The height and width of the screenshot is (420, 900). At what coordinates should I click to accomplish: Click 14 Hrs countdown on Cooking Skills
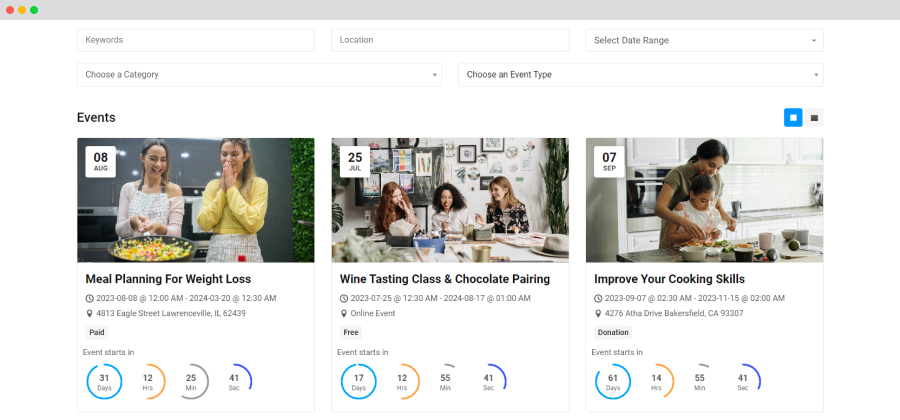point(657,382)
